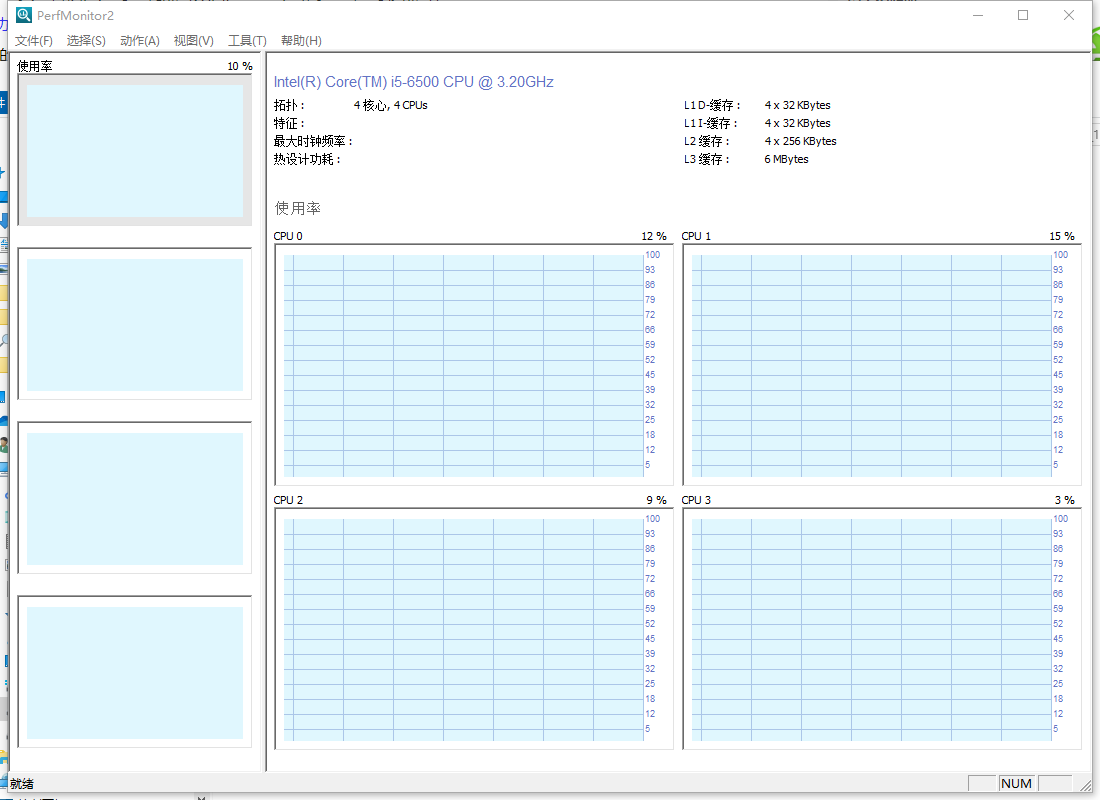
Task: Open the 帮助(H) menu
Action: coord(301,41)
